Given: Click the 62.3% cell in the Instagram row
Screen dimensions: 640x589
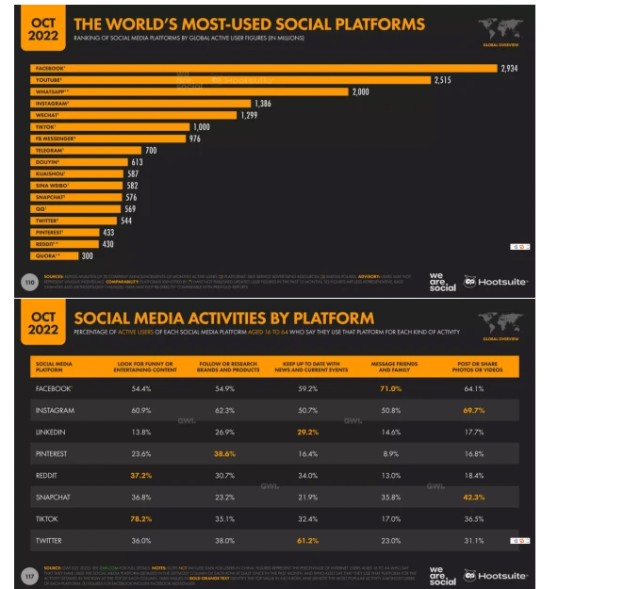Looking at the screenshot, I should pyautogui.click(x=224, y=410).
